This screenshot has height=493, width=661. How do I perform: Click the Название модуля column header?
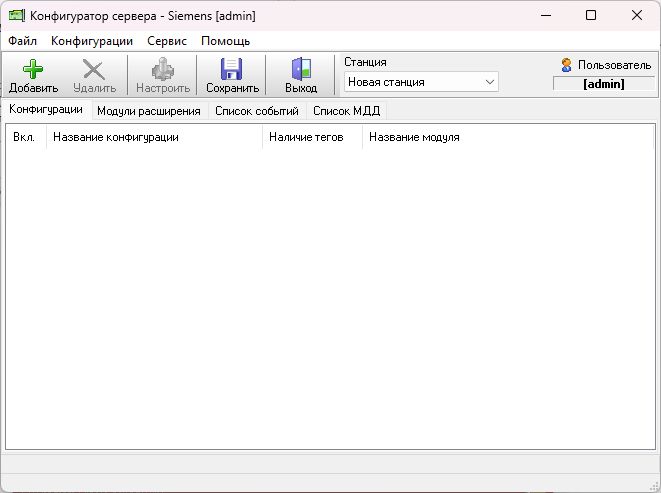(x=414, y=137)
